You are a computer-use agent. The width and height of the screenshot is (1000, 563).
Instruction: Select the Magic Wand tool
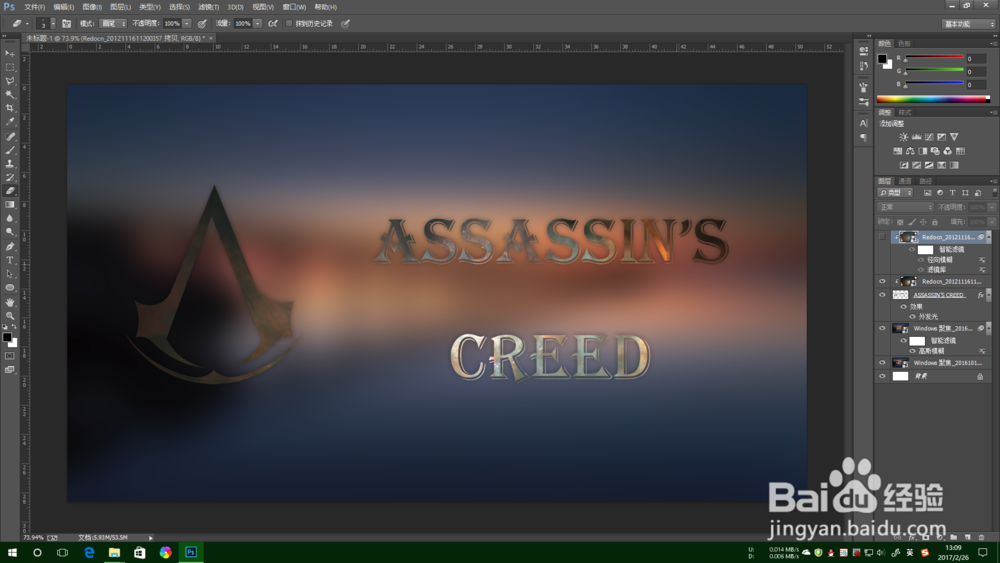click(x=10, y=94)
